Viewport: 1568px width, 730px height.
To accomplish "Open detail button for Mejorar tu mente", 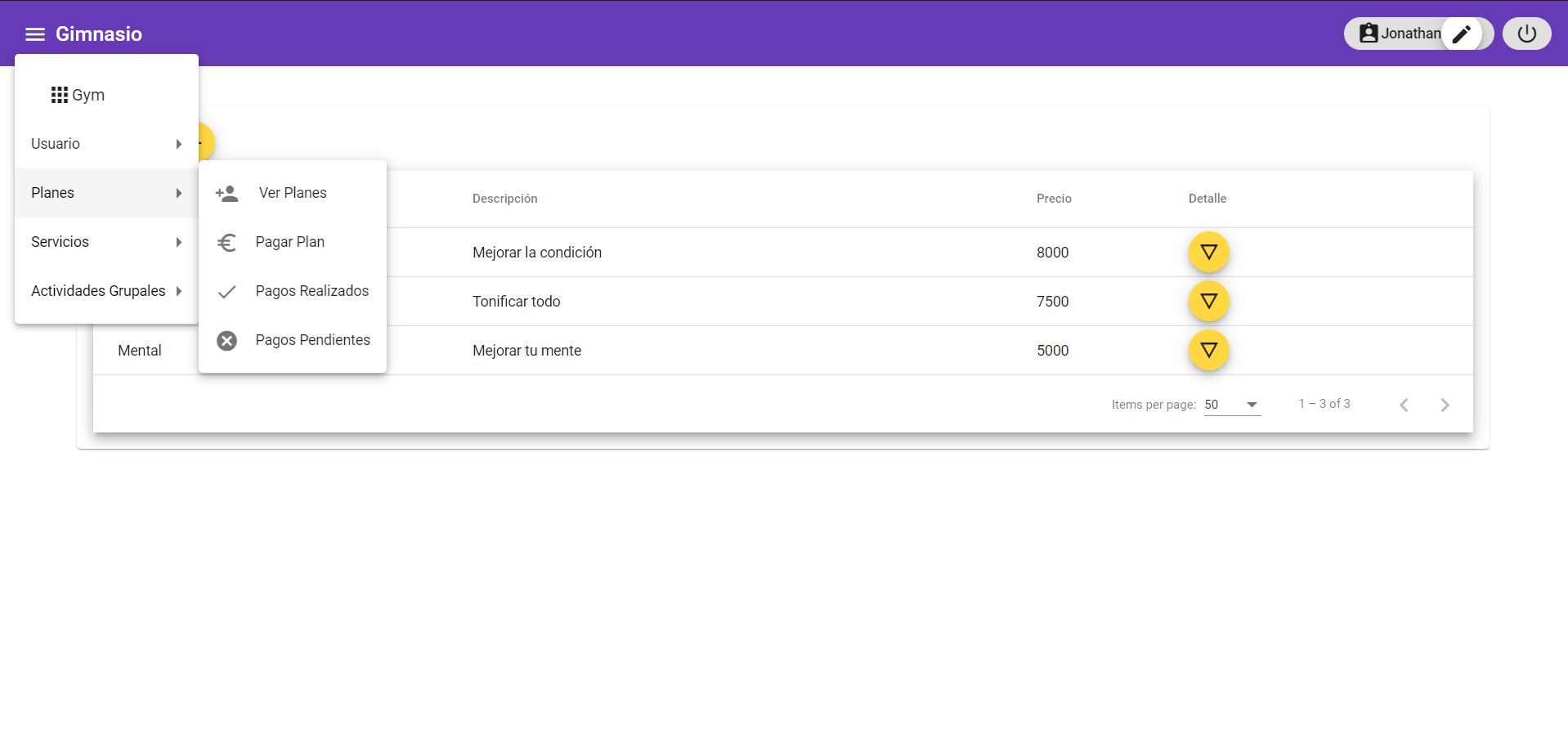I will tap(1208, 350).
